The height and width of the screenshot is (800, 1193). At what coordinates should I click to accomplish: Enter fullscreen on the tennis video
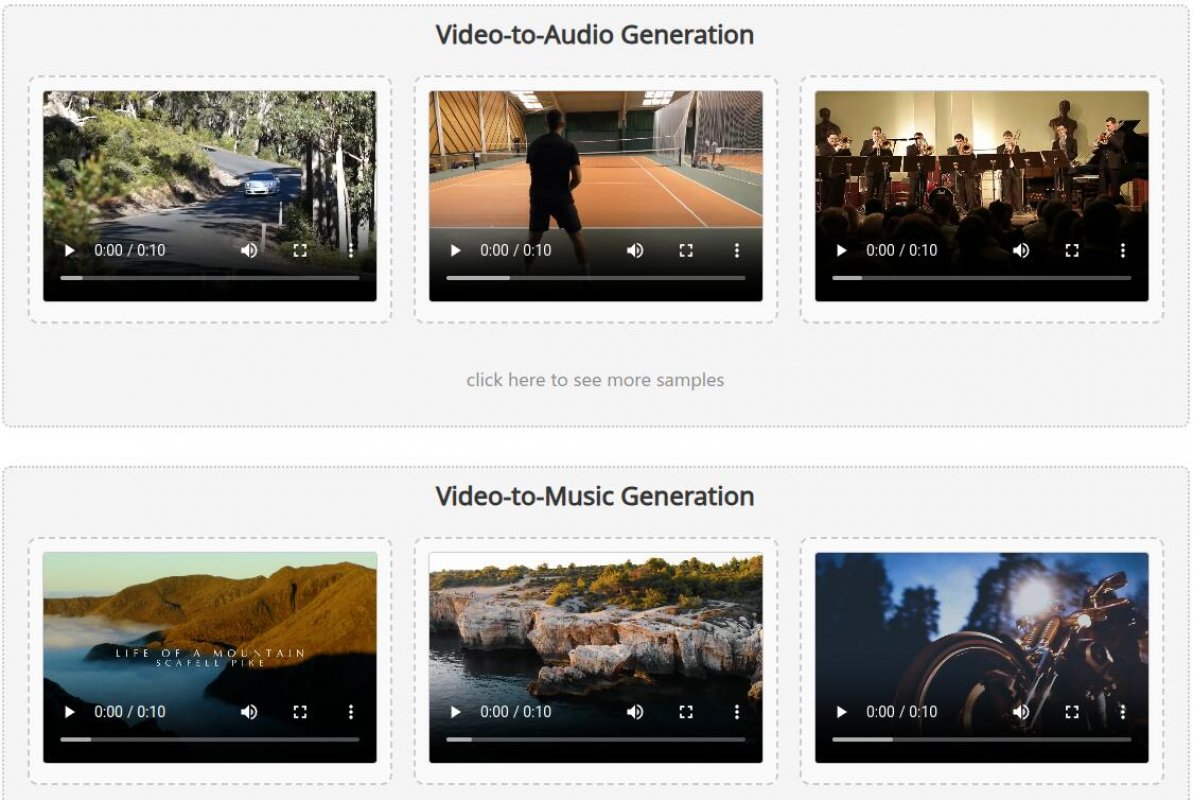click(686, 251)
